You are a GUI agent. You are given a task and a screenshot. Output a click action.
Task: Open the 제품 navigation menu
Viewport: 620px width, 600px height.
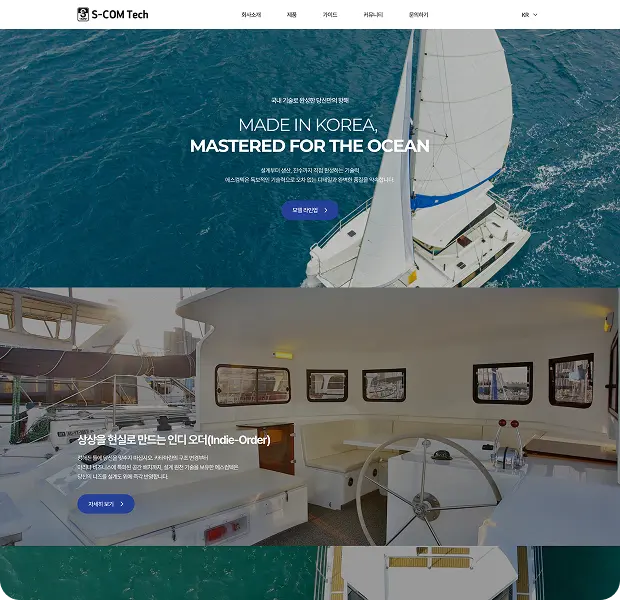click(x=291, y=15)
